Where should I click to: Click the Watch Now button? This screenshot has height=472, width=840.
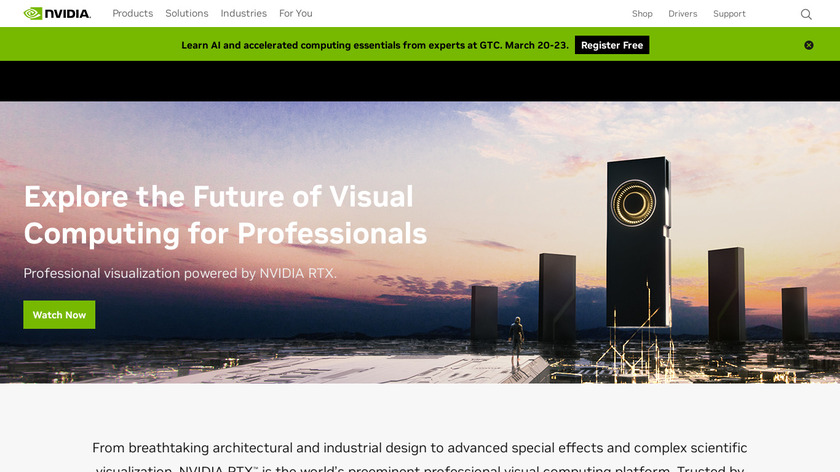[x=59, y=314]
